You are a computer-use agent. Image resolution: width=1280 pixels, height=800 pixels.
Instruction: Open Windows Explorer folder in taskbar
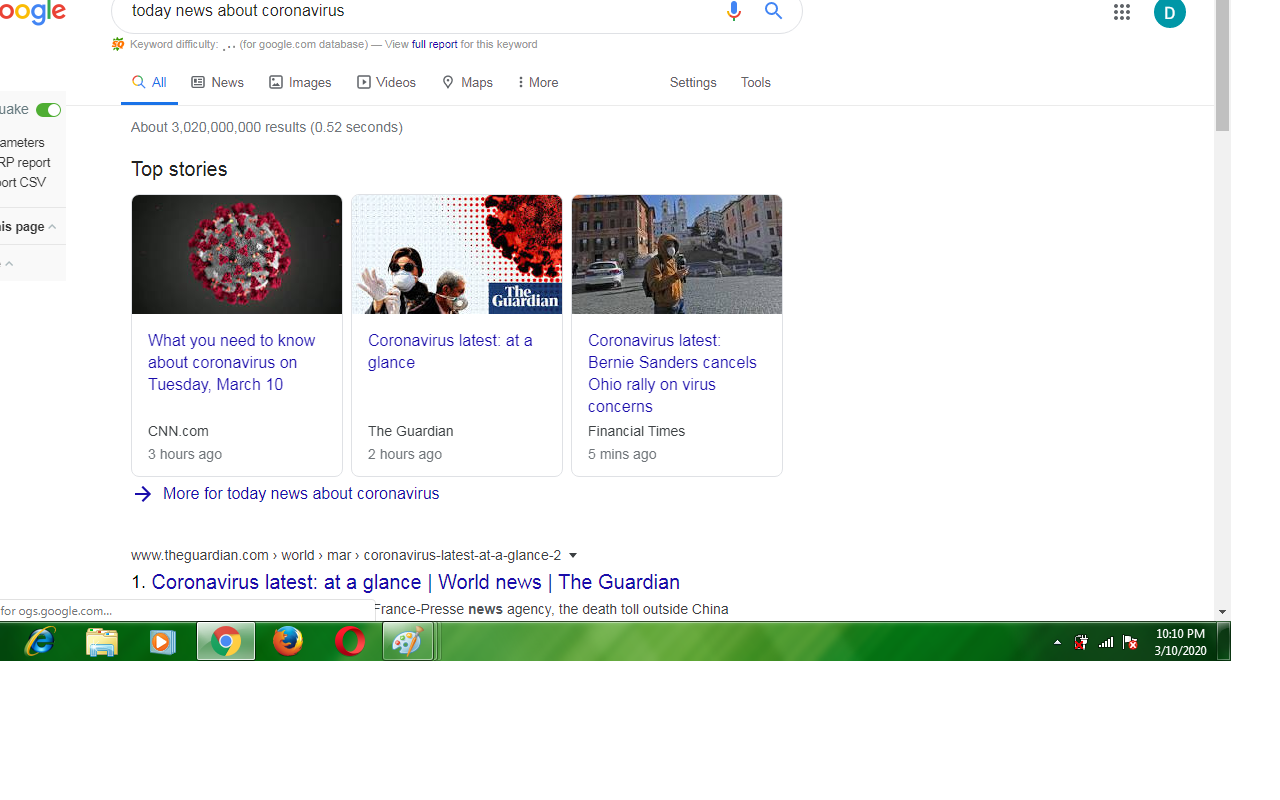tap(102, 642)
